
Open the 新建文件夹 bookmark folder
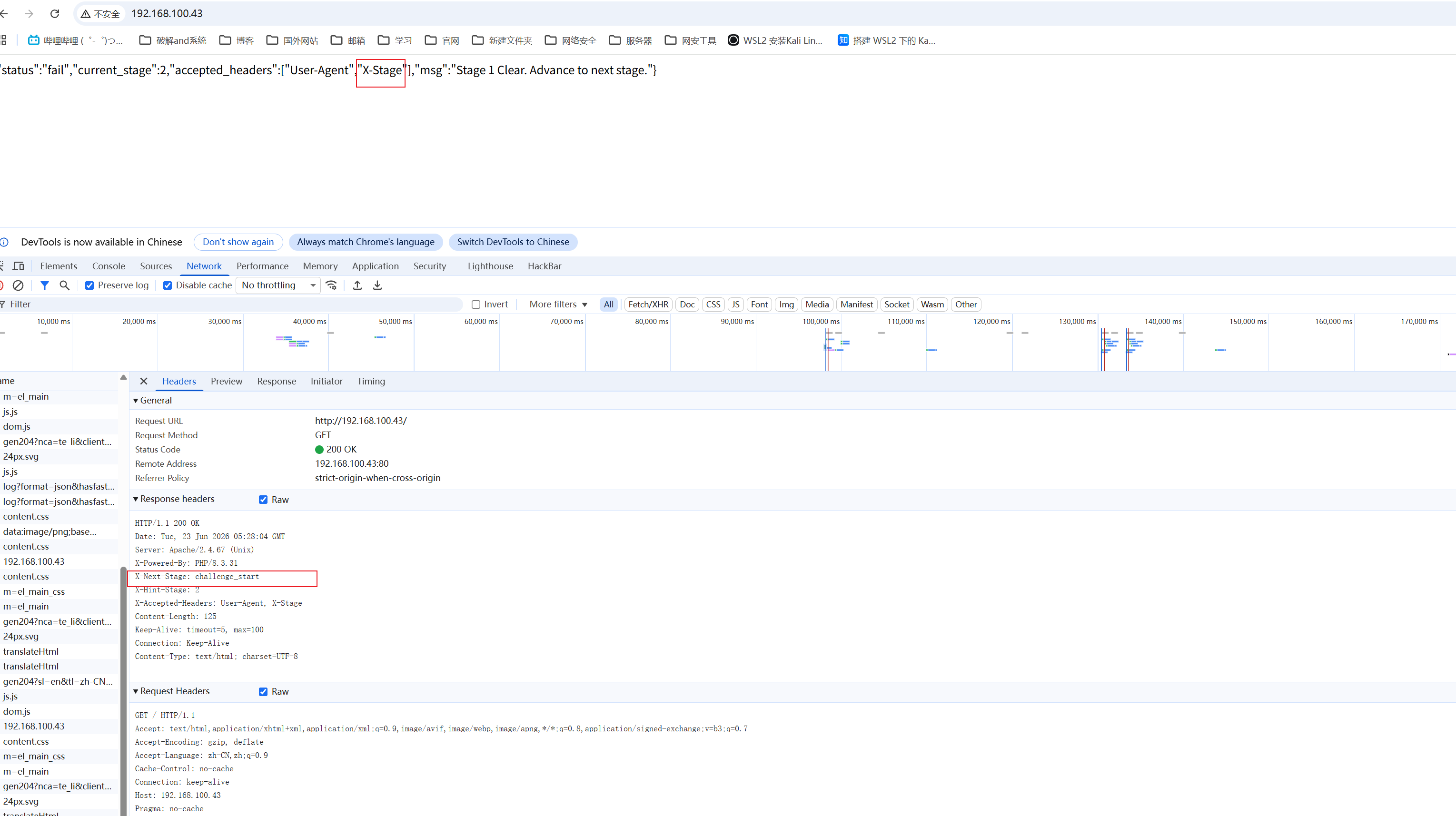pos(502,40)
